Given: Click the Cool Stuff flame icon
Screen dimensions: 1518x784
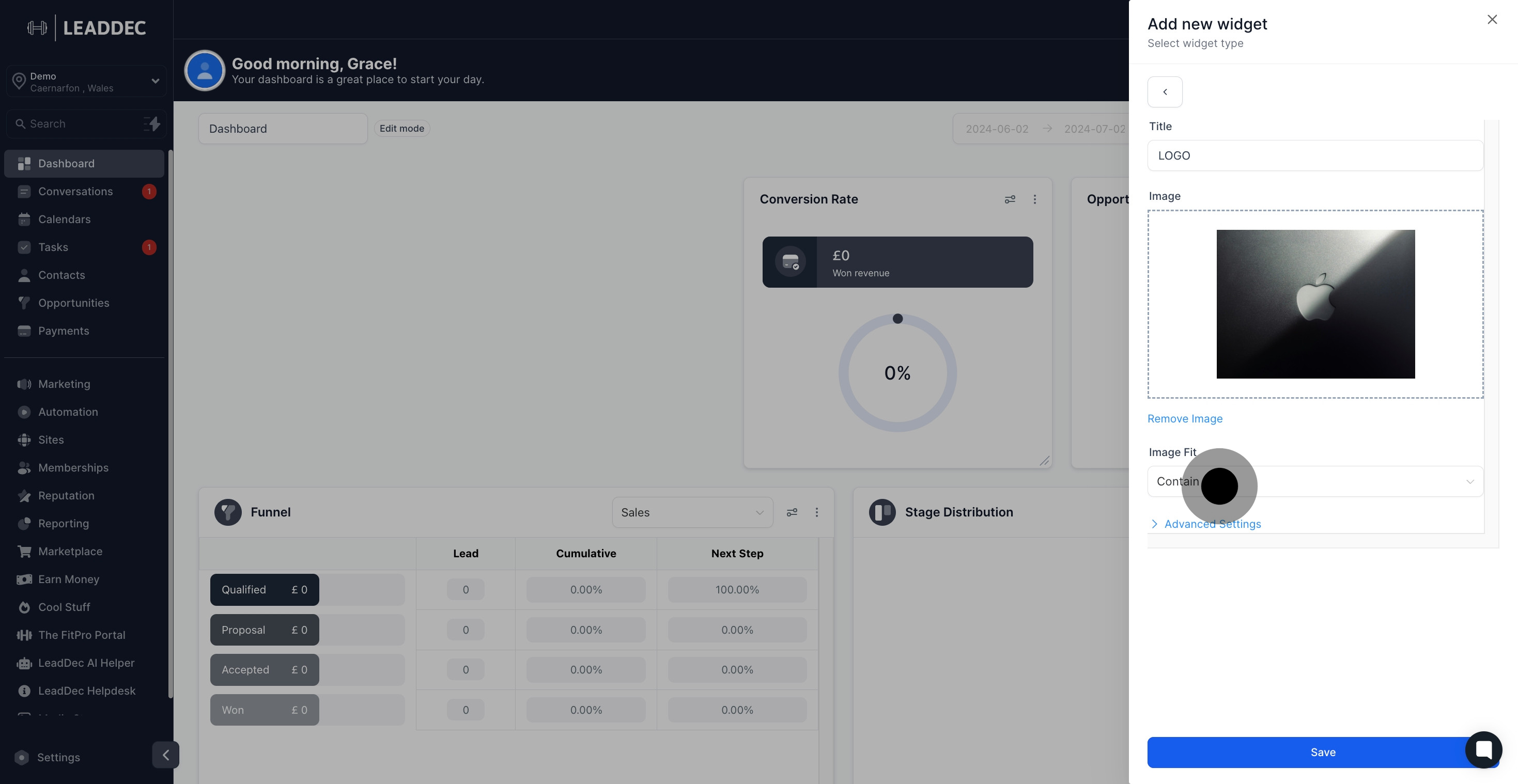Looking at the screenshot, I should (24, 607).
